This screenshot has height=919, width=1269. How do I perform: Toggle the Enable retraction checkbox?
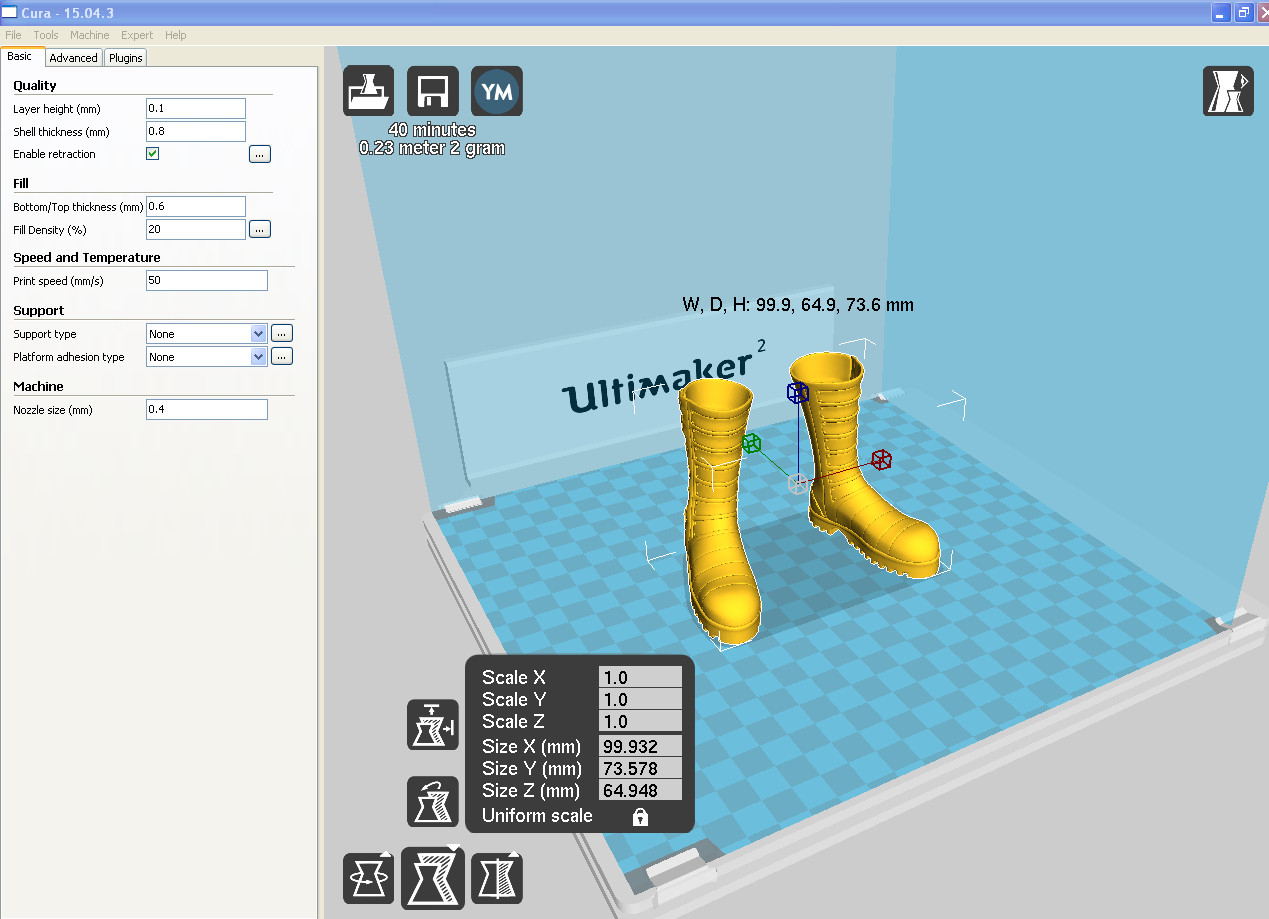click(x=153, y=154)
